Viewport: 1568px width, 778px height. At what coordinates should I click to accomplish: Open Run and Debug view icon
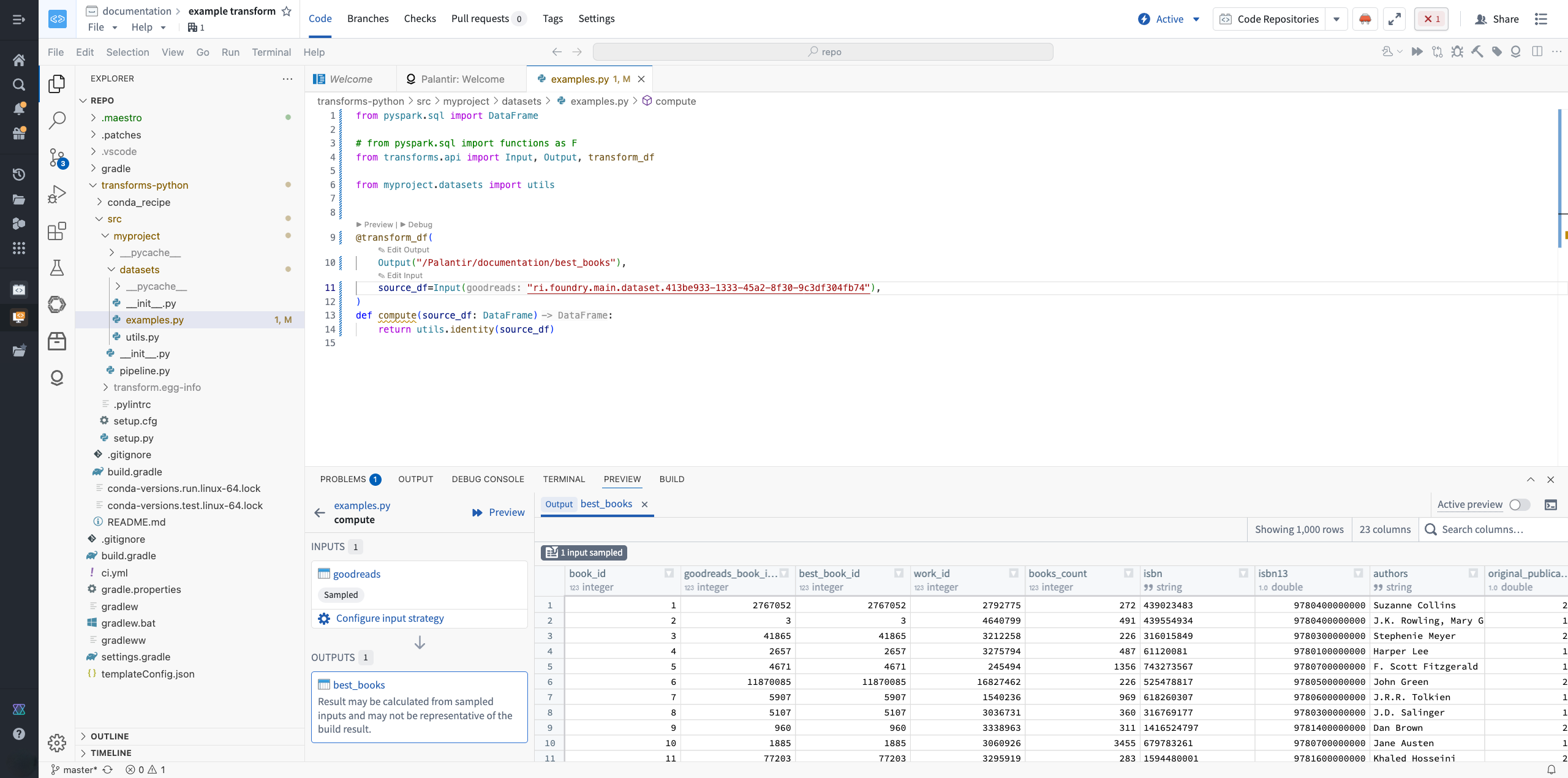57,194
